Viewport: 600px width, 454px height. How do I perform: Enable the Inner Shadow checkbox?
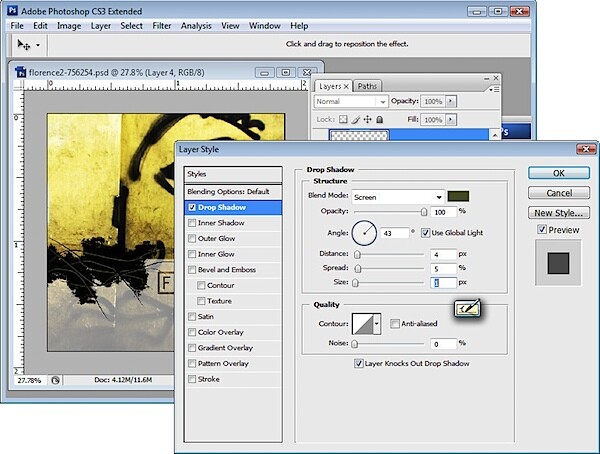[x=192, y=223]
